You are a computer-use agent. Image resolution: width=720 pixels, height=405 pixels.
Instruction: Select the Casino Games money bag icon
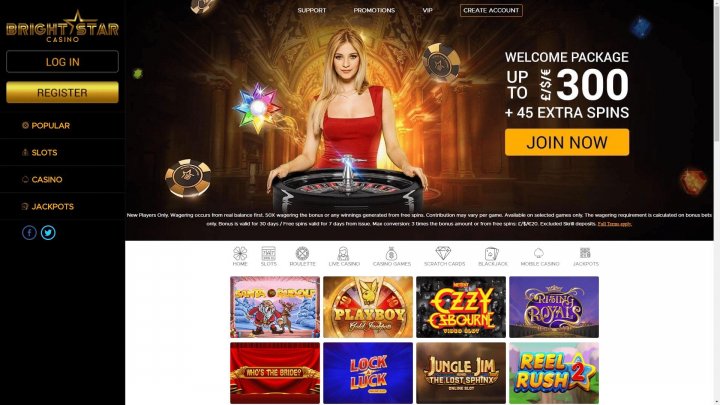click(x=391, y=253)
